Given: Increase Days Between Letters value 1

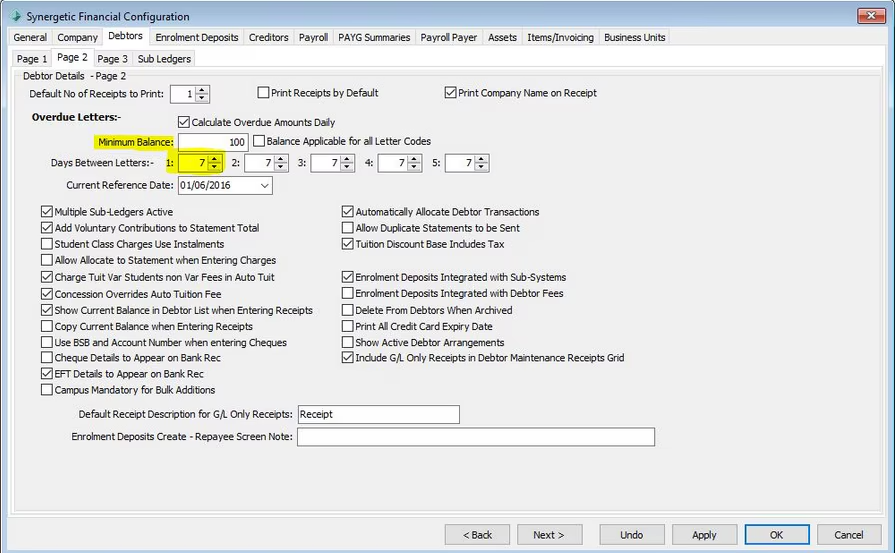Looking at the screenshot, I should click(215, 159).
